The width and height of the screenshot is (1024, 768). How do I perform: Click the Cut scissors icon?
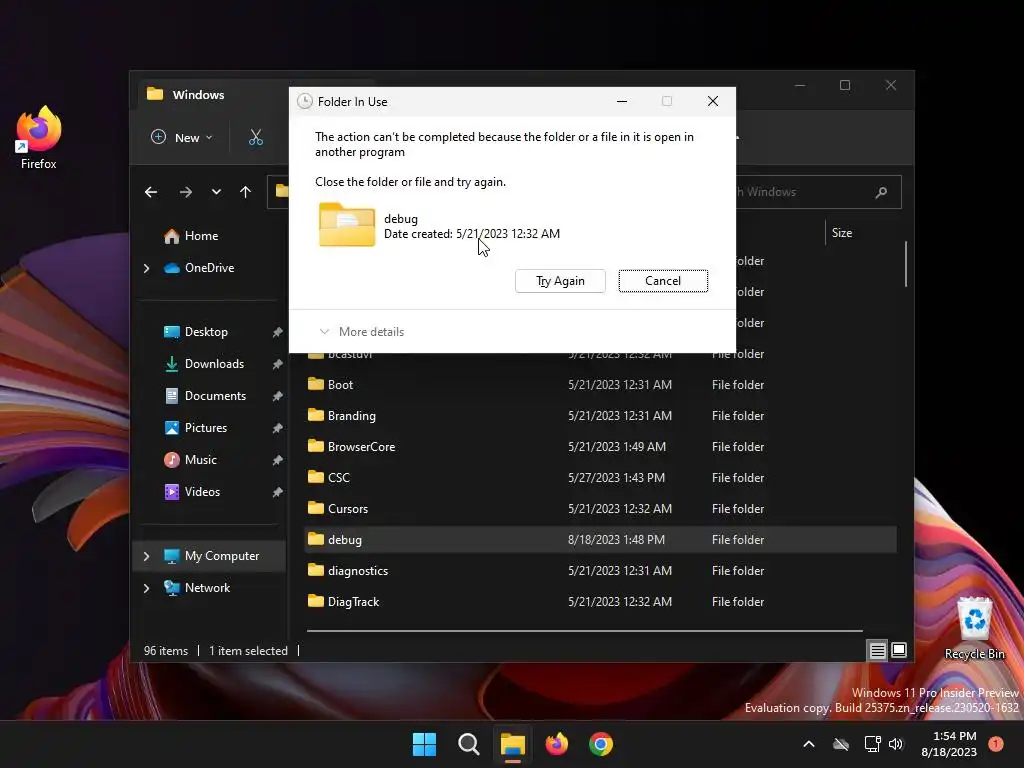point(255,138)
